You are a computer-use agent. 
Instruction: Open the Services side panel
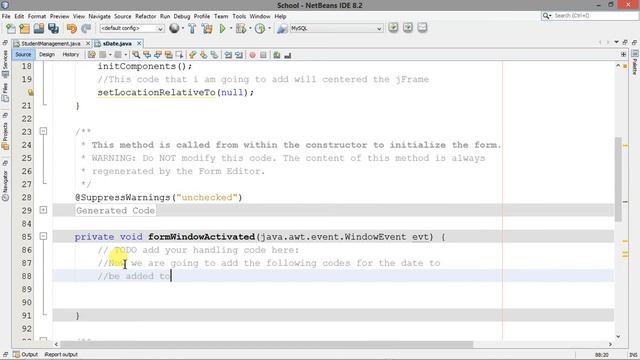[5, 63]
